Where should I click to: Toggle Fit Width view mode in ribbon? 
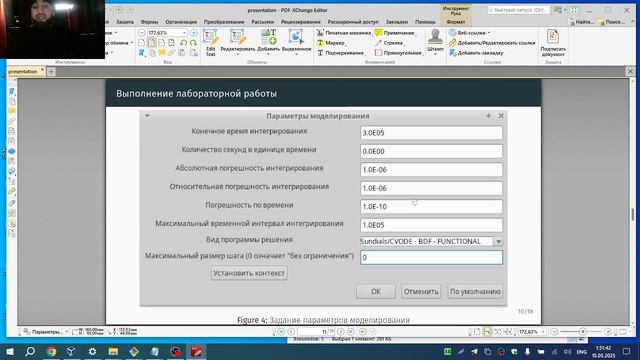pyautogui.click(x=161, y=43)
